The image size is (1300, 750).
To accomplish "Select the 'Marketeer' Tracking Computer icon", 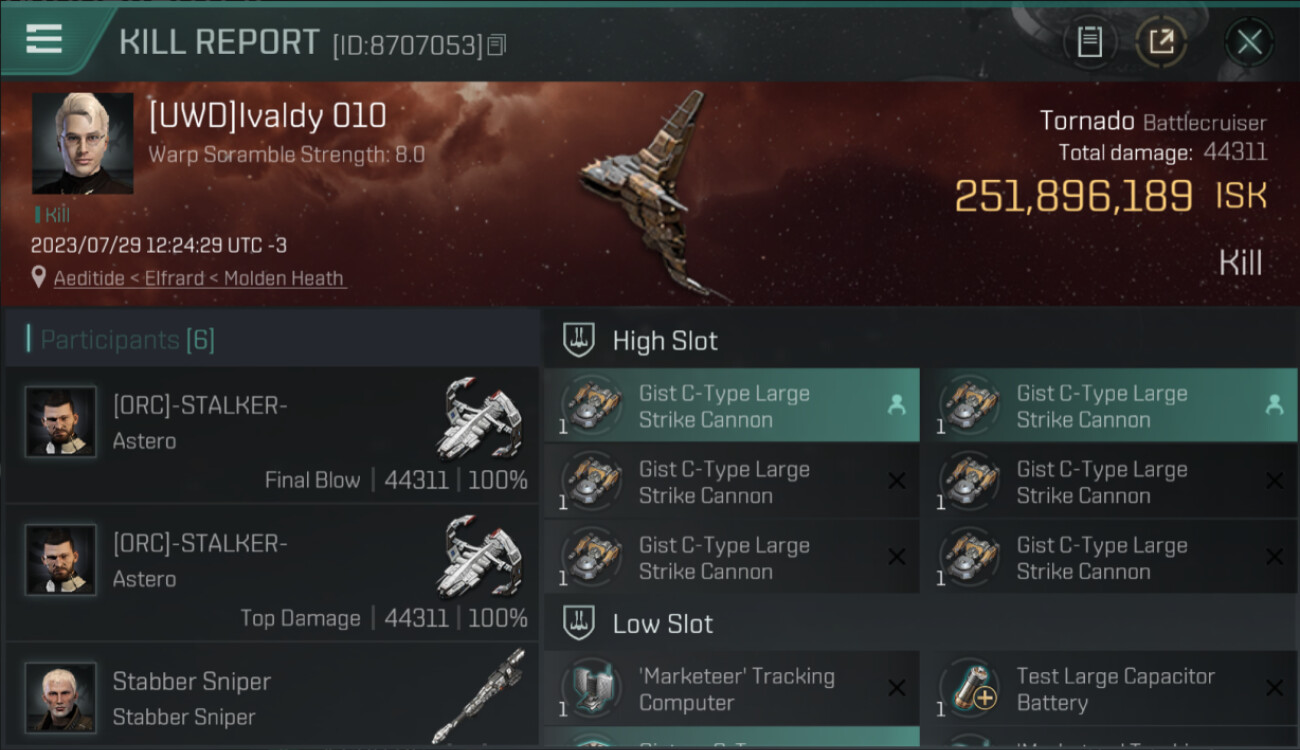I will coord(590,689).
